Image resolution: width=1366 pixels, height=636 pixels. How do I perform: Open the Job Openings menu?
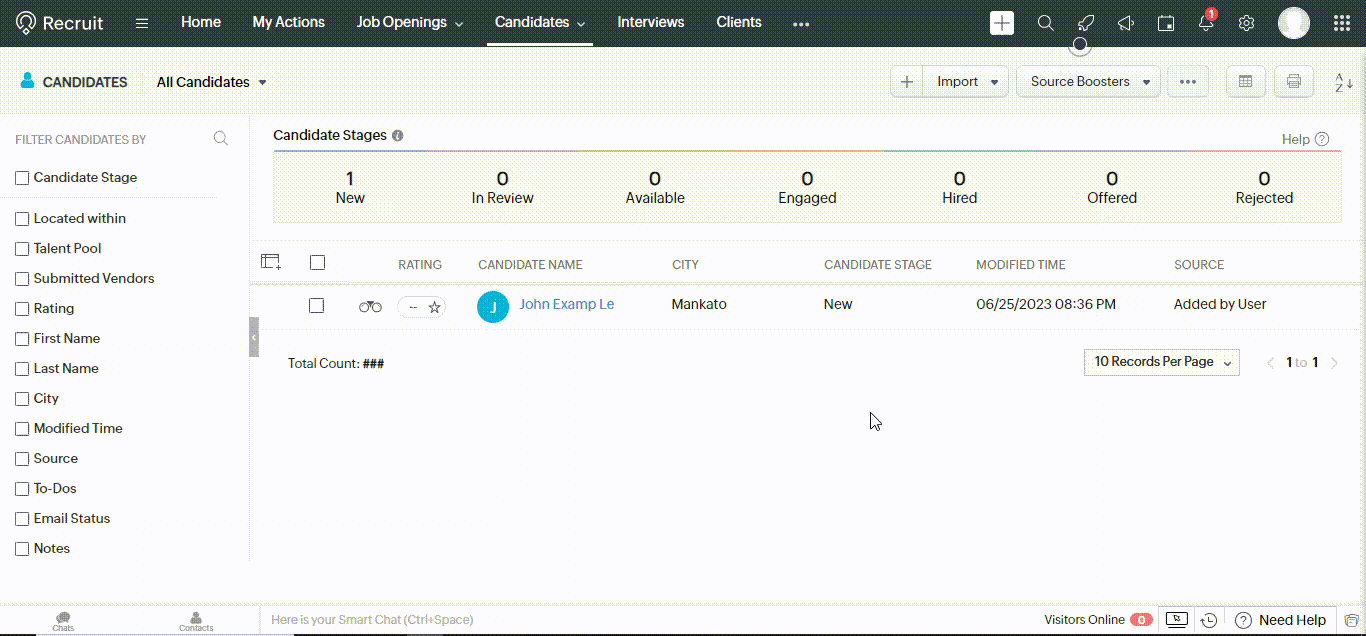coord(409,22)
